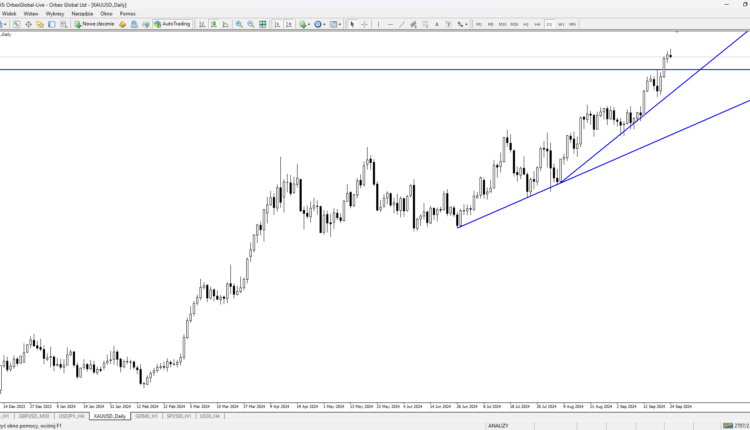
Task: Minimize the MetaTrader window
Action: 727,4
